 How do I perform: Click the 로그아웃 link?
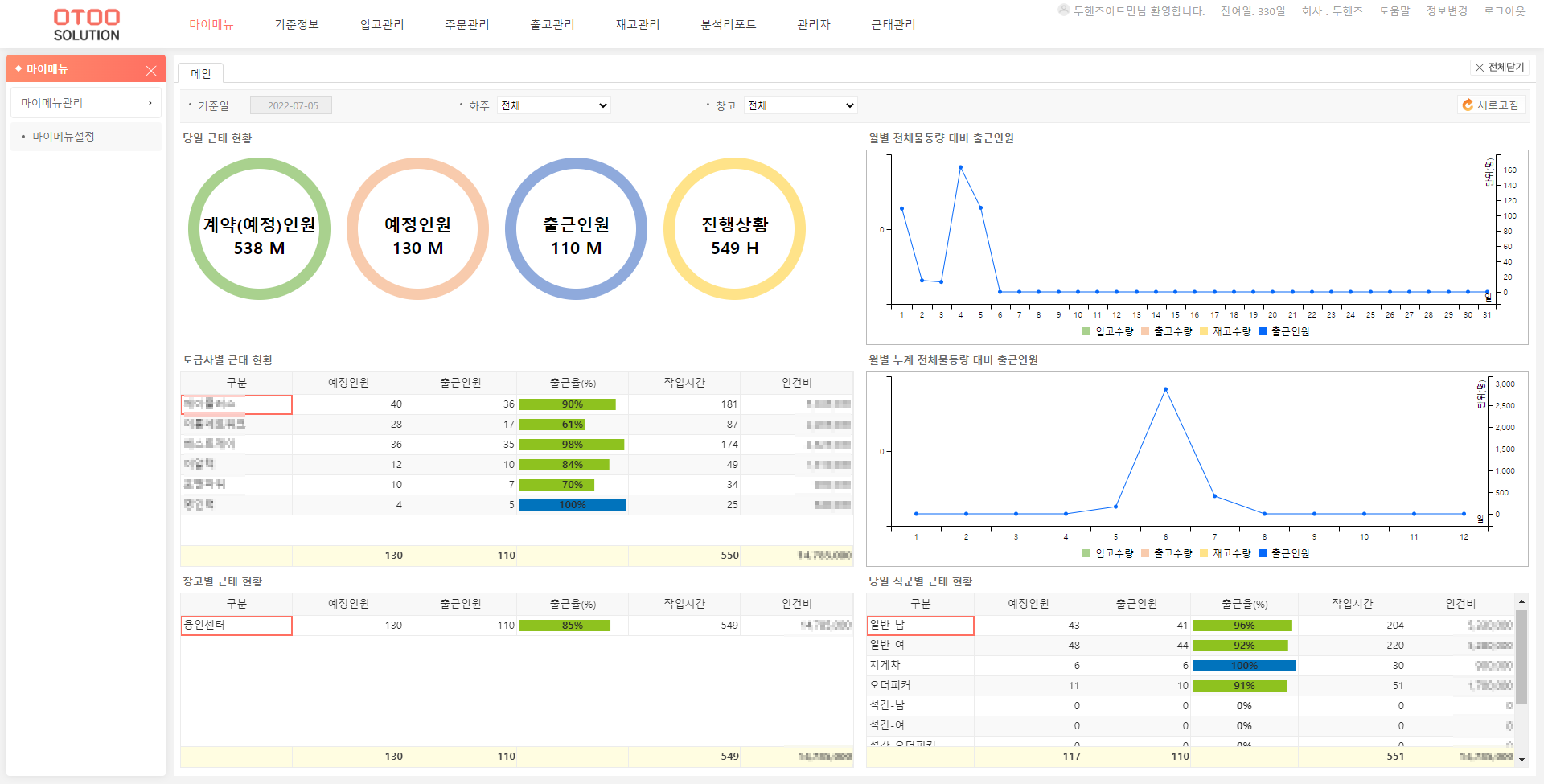(x=1504, y=11)
